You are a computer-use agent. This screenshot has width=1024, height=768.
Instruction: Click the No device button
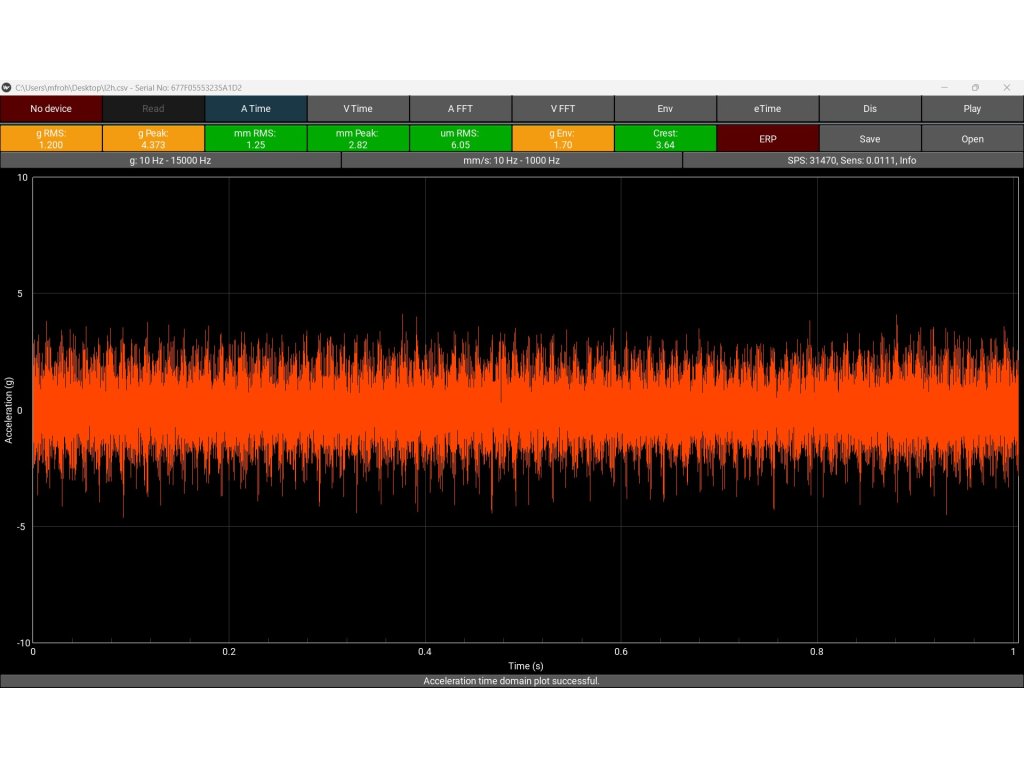(x=51, y=108)
